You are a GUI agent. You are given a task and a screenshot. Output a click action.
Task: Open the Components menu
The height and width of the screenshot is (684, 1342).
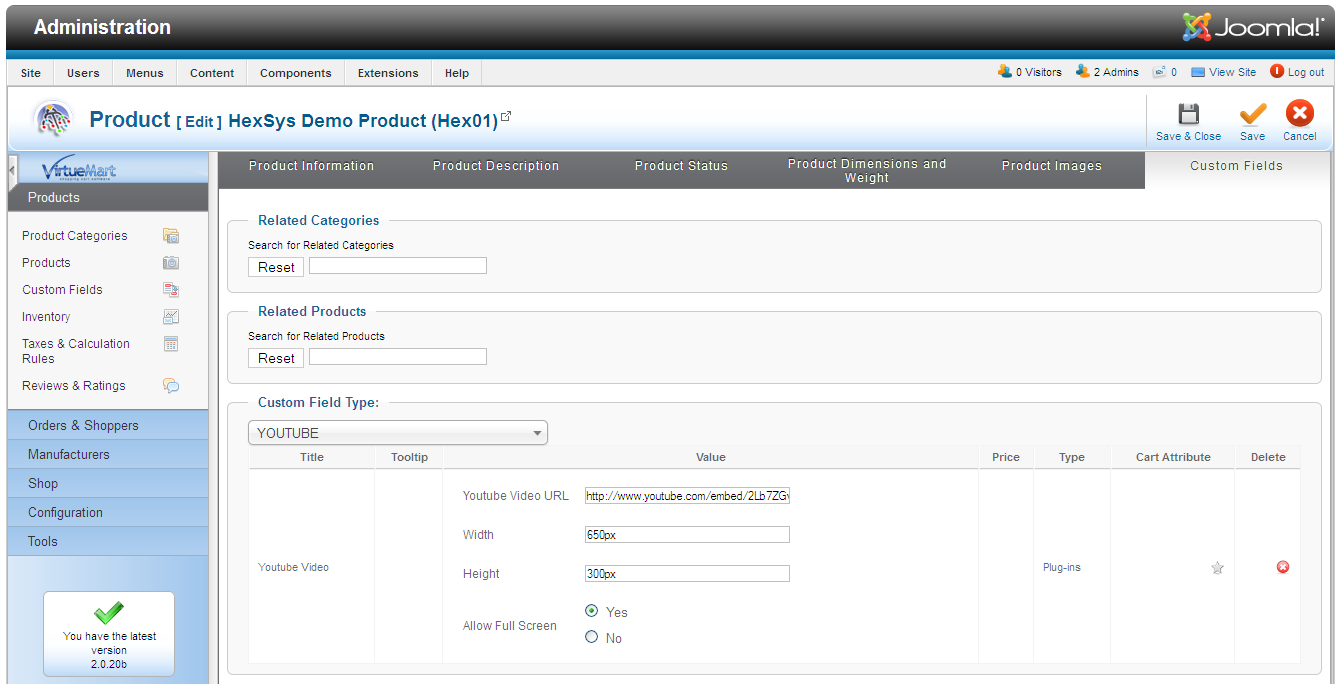(x=295, y=73)
